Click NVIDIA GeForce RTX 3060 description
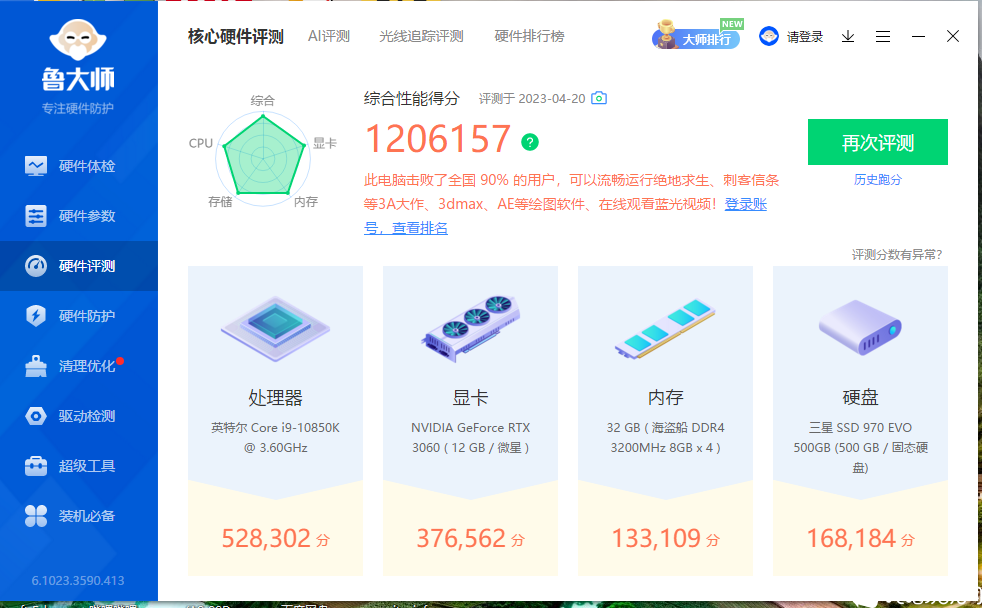Image resolution: width=982 pixels, height=608 pixels. pyautogui.click(x=470, y=438)
